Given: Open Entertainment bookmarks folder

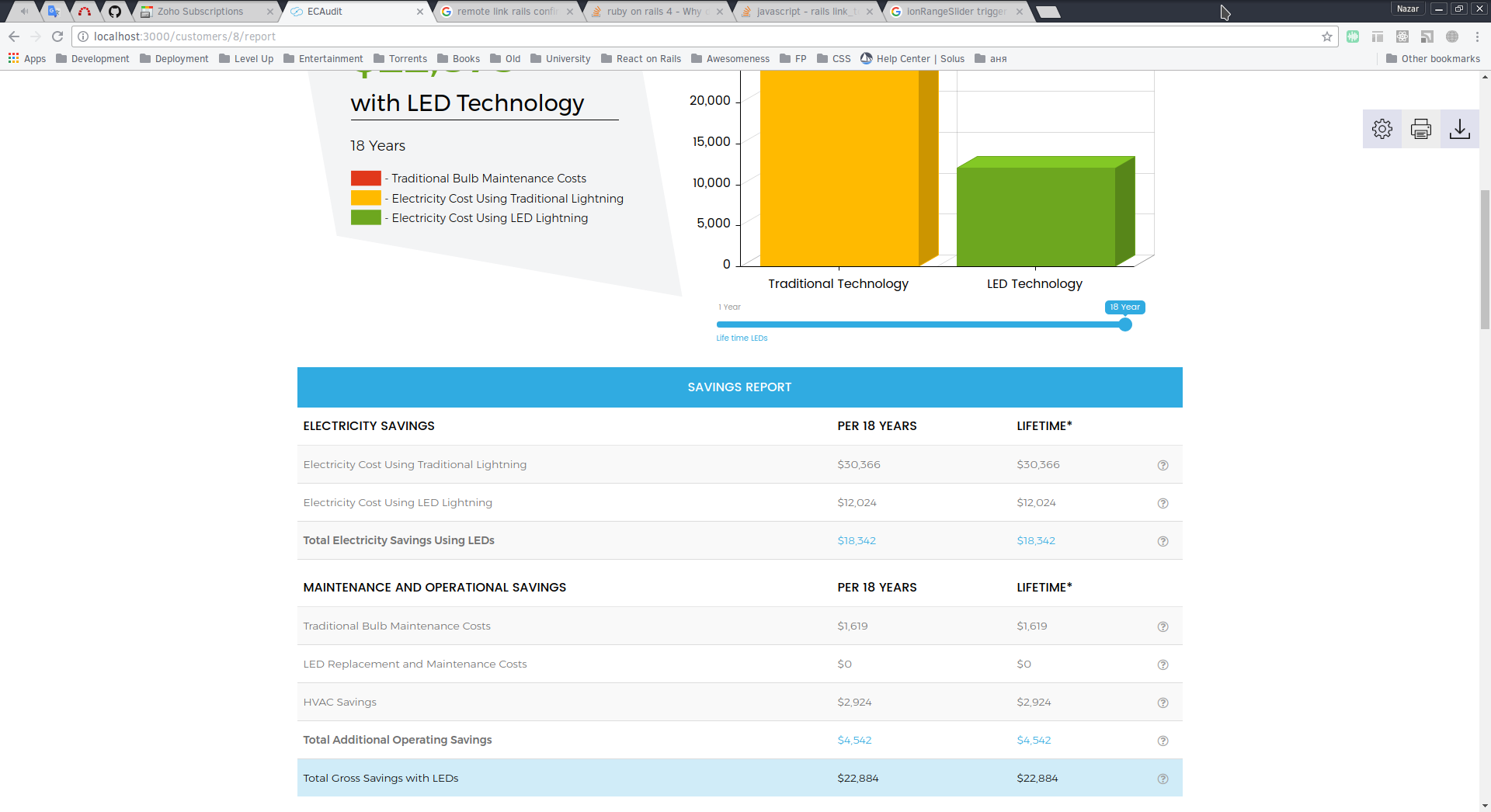Looking at the screenshot, I should click(x=323, y=59).
